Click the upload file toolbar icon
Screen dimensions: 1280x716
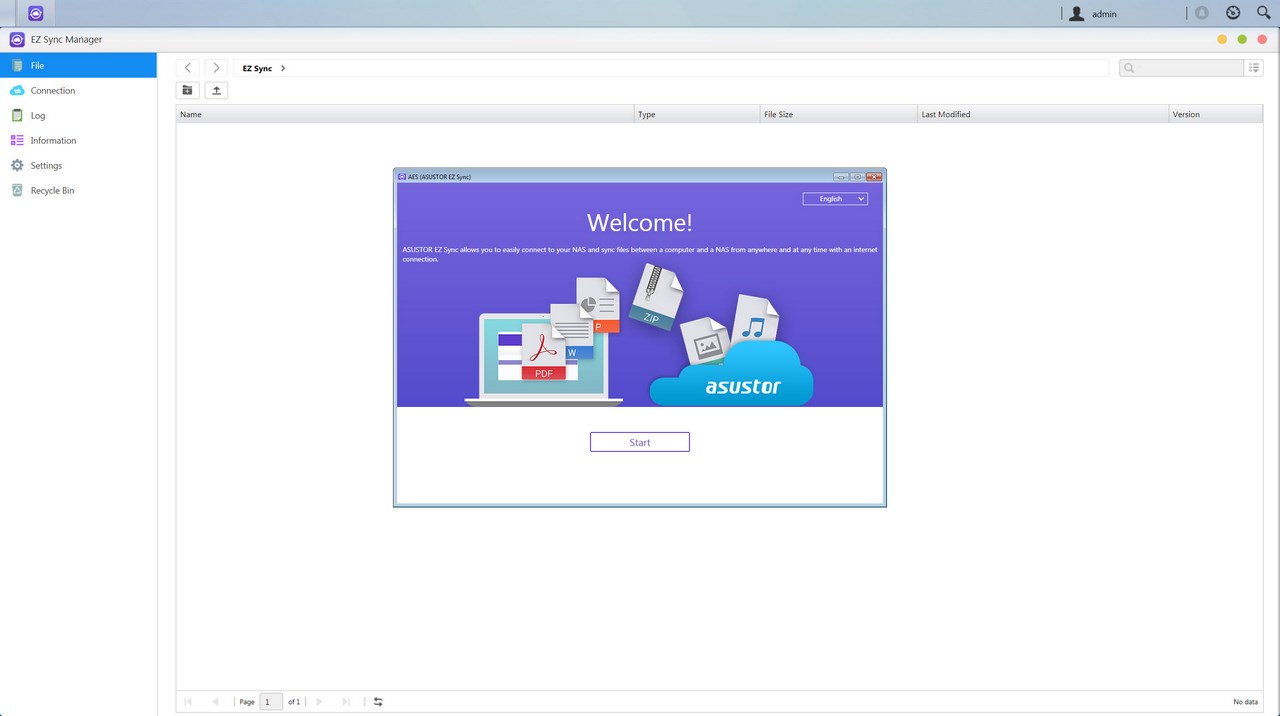point(216,90)
